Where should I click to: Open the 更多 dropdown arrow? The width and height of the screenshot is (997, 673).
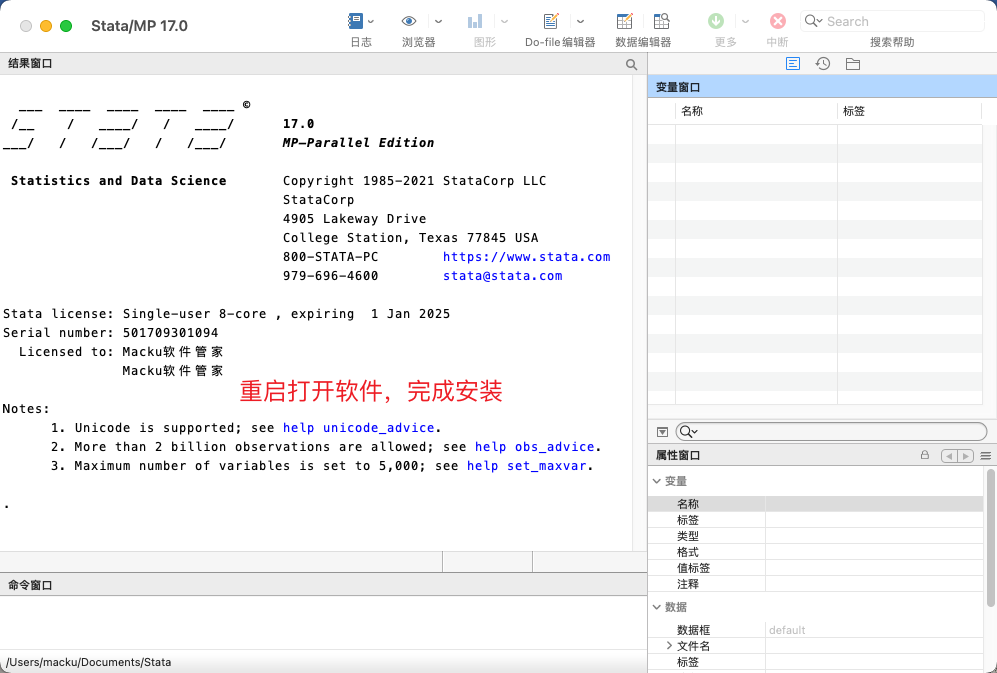[745, 22]
